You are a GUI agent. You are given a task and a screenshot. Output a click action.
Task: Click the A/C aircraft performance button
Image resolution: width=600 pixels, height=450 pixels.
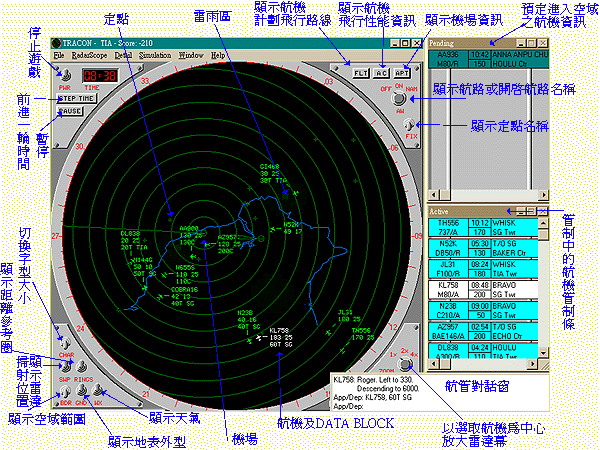381,73
